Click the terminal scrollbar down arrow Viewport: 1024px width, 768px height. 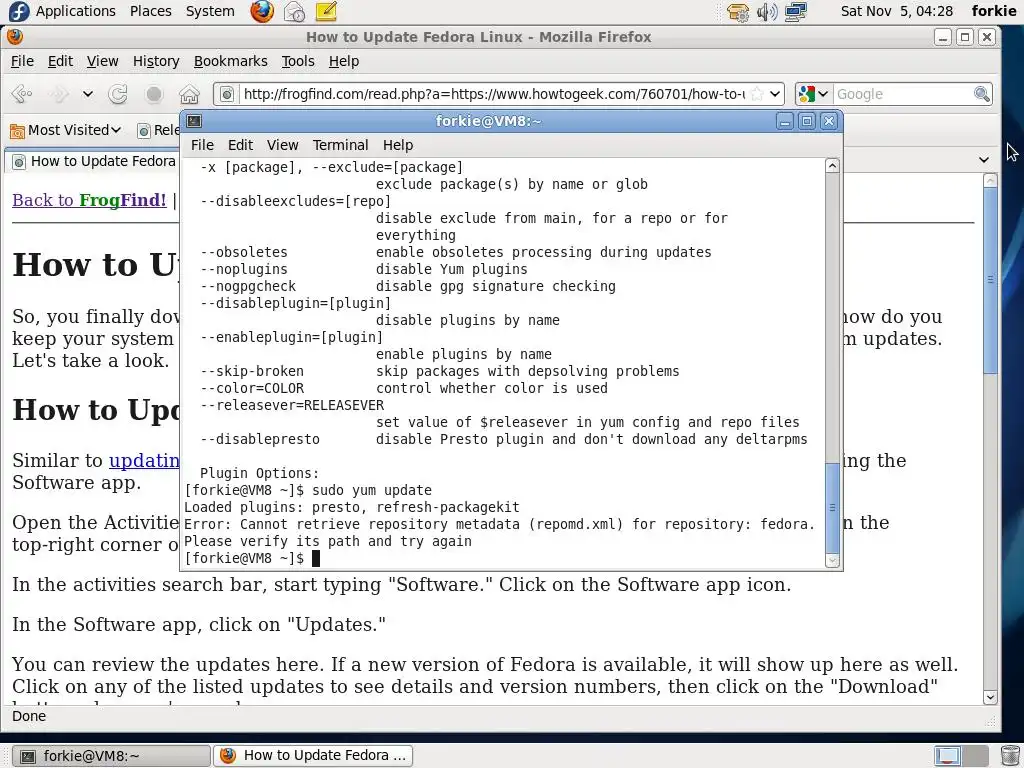tap(832, 560)
